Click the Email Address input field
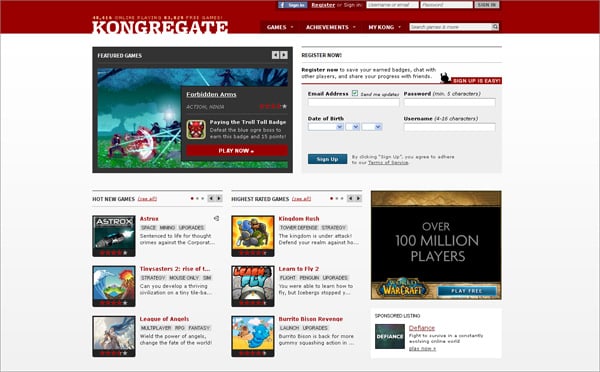 point(354,103)
